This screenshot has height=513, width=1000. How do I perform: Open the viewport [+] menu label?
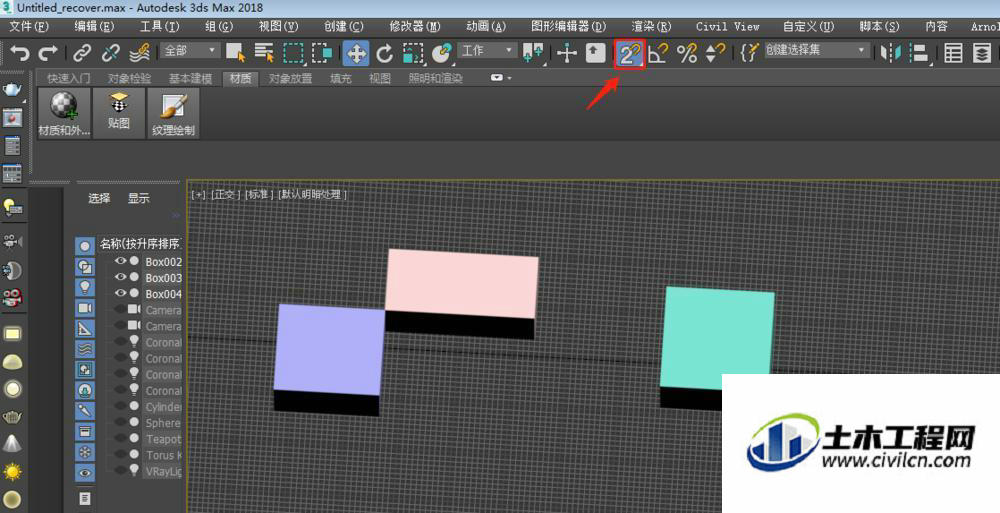pos(198,195)
